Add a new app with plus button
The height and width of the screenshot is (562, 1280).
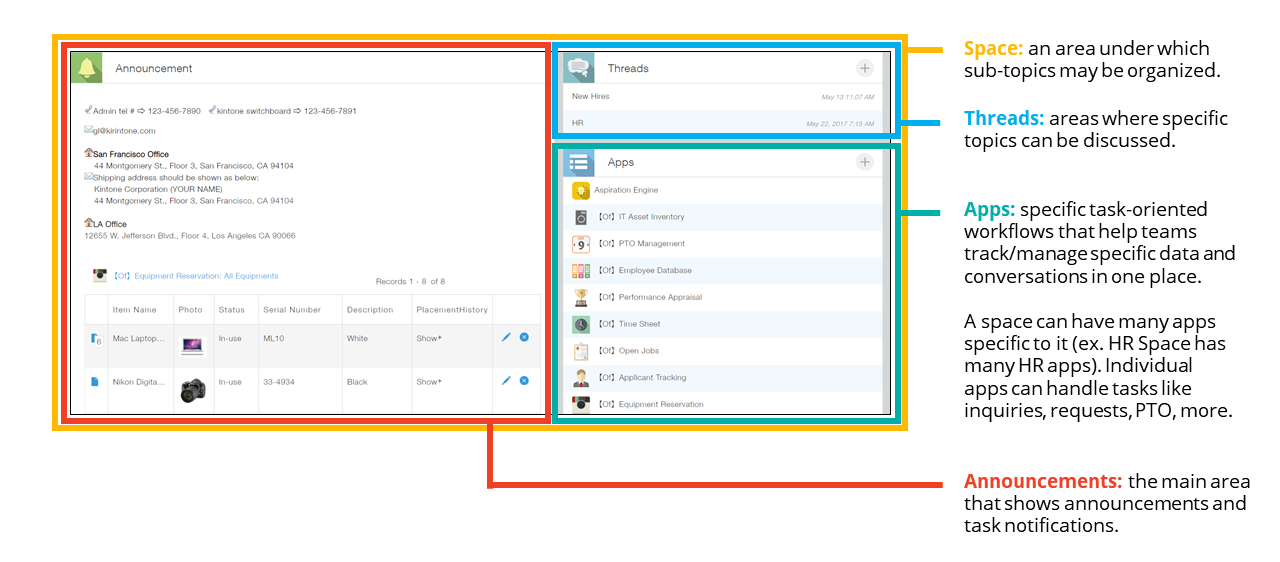pyautogui.click(x=865, y=162)
